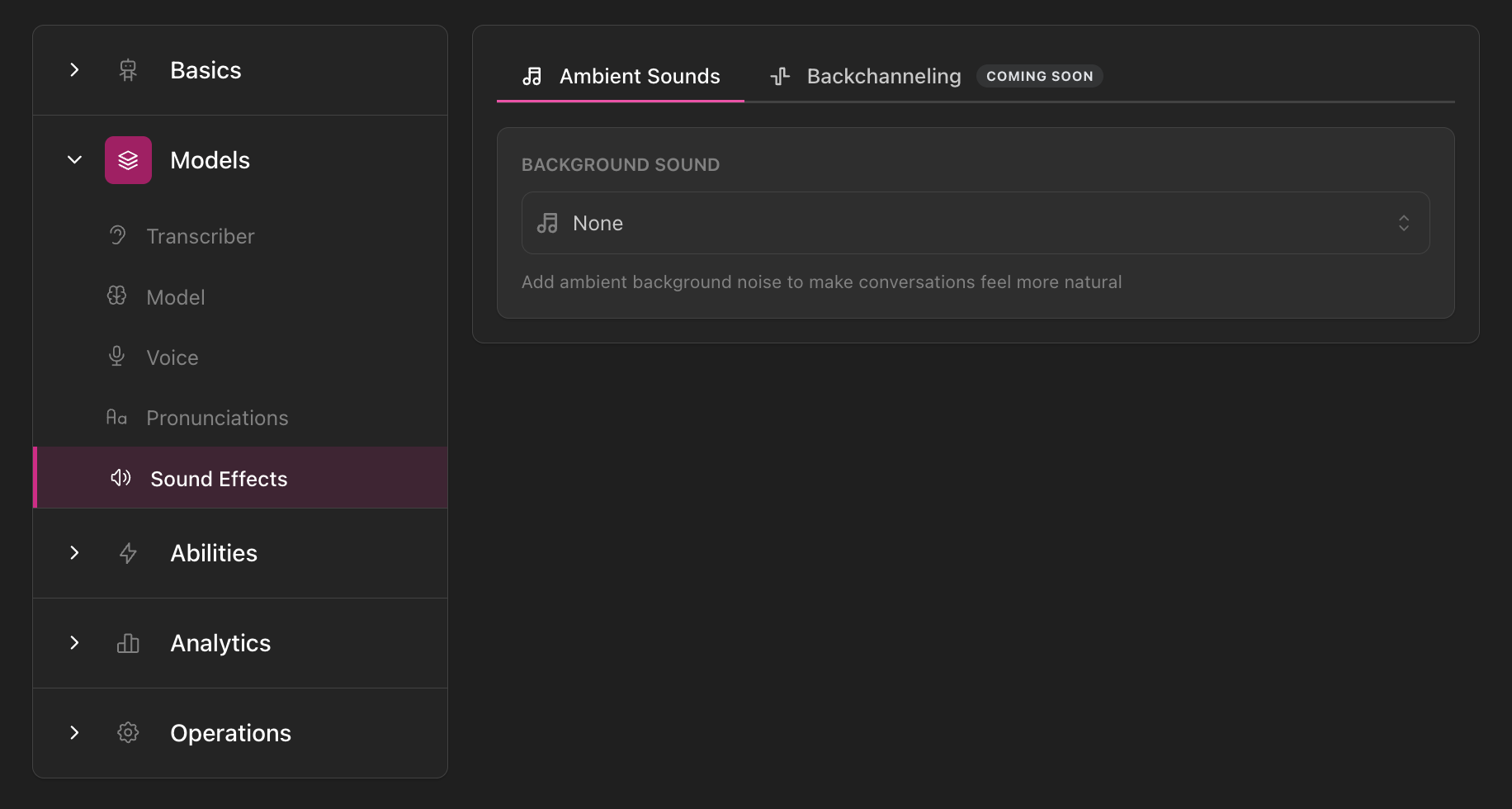Click the brain icon next to Model
This screenshot has width=1512, height=809.
116,296
